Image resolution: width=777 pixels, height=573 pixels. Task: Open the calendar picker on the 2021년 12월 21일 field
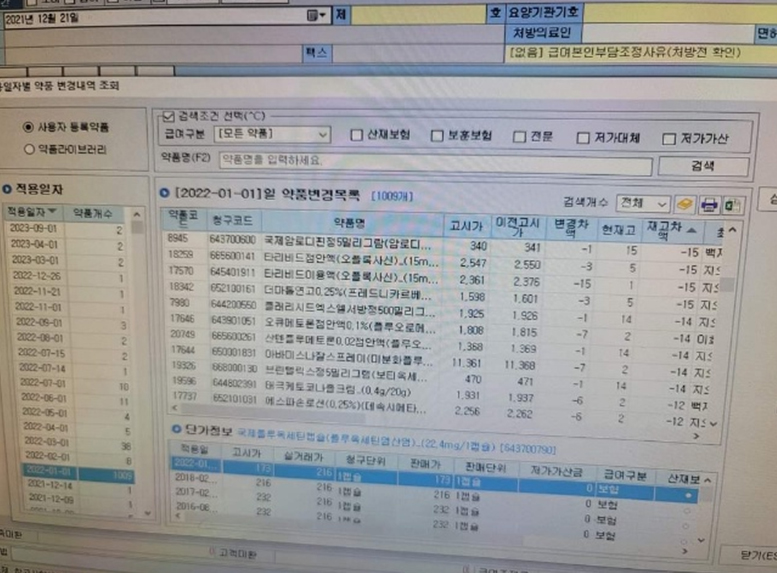316,16
